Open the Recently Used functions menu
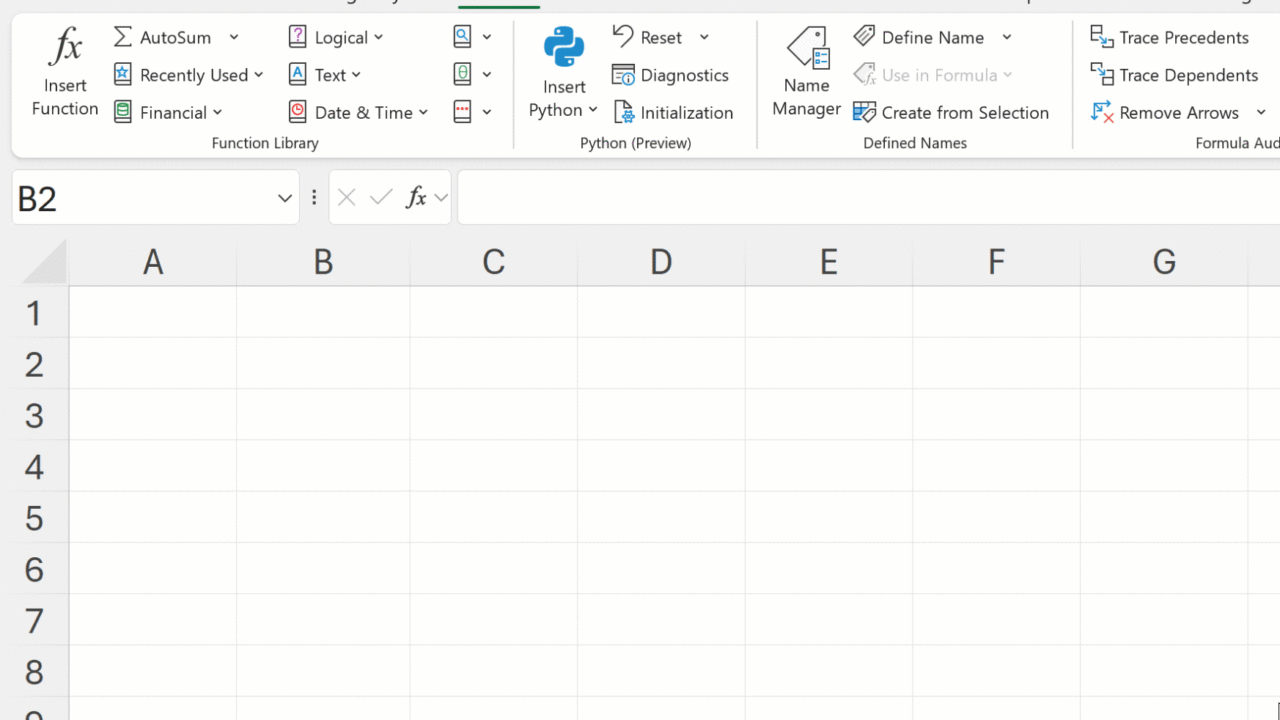 point(189,75)
